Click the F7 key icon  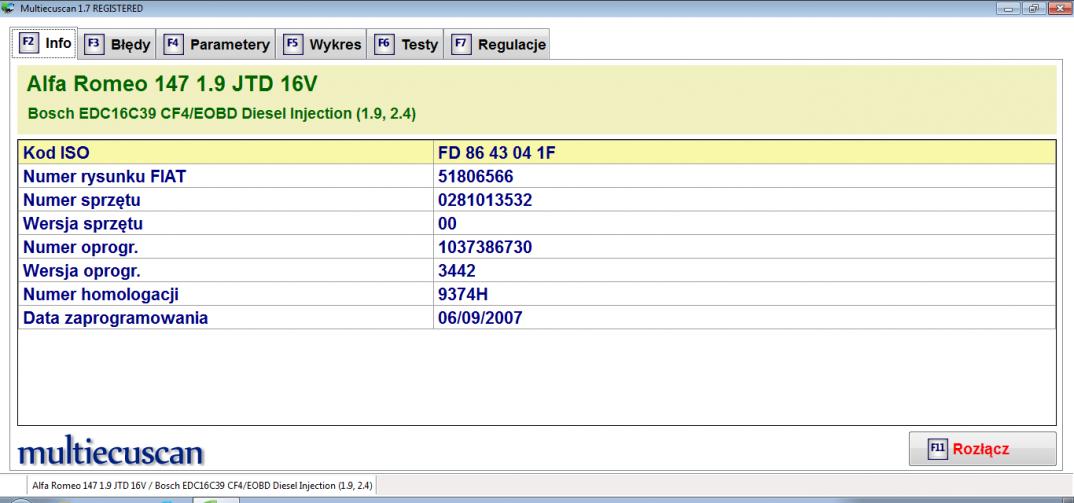tap(461, 45)
